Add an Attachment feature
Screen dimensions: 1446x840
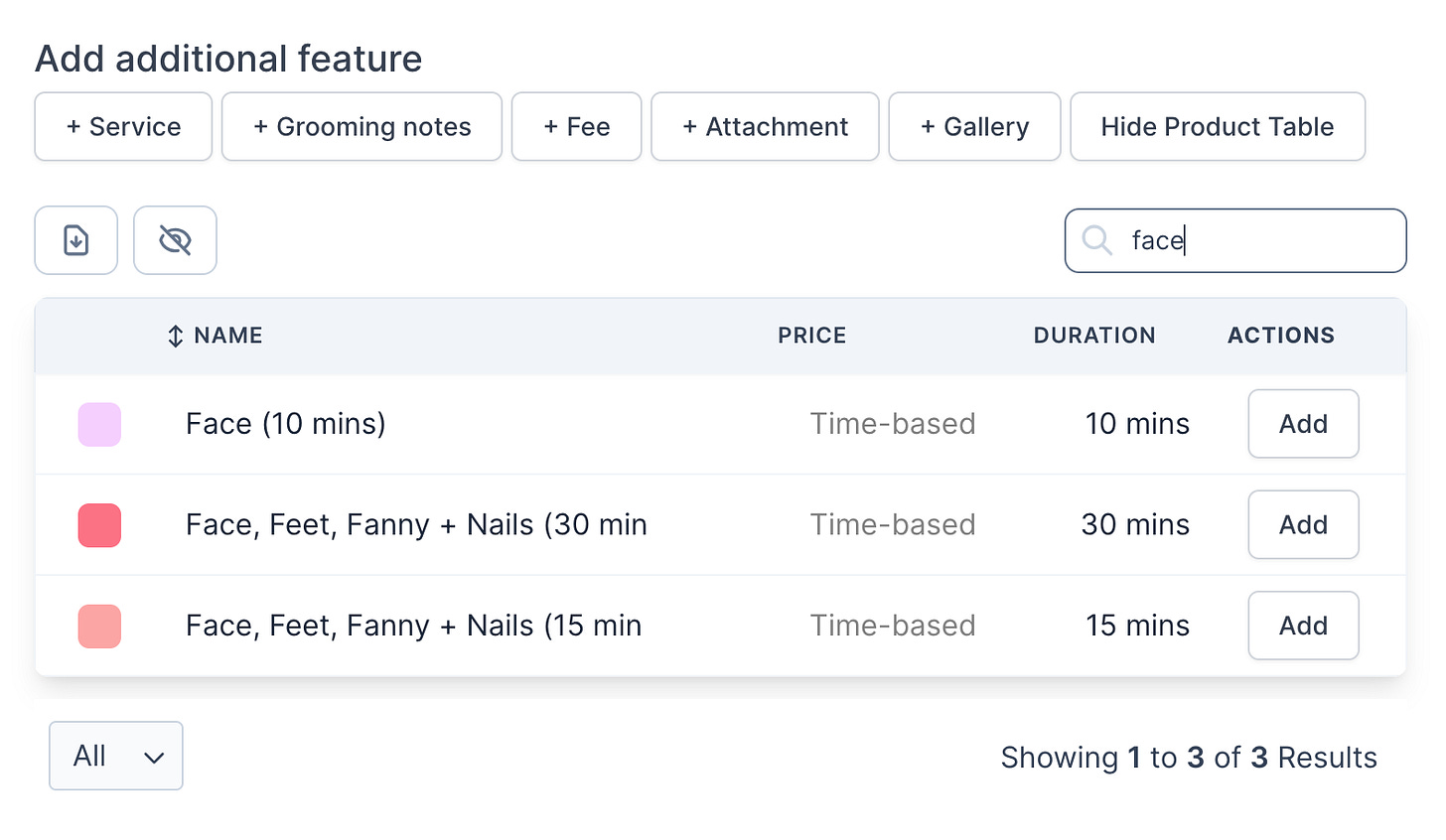765,127
